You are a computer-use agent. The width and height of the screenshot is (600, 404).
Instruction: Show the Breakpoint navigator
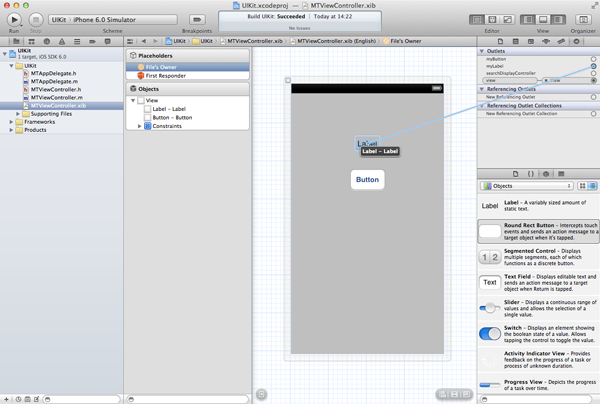92,41
